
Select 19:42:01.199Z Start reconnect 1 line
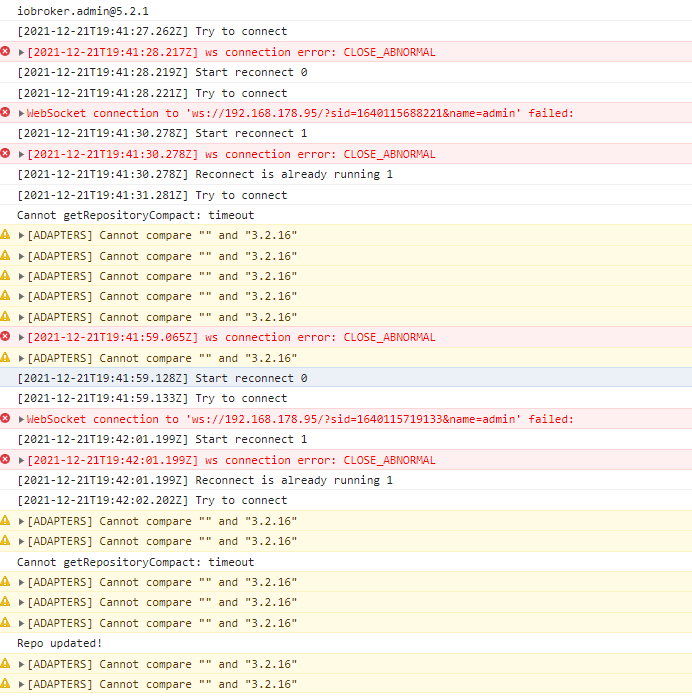(x=162, y=439)
